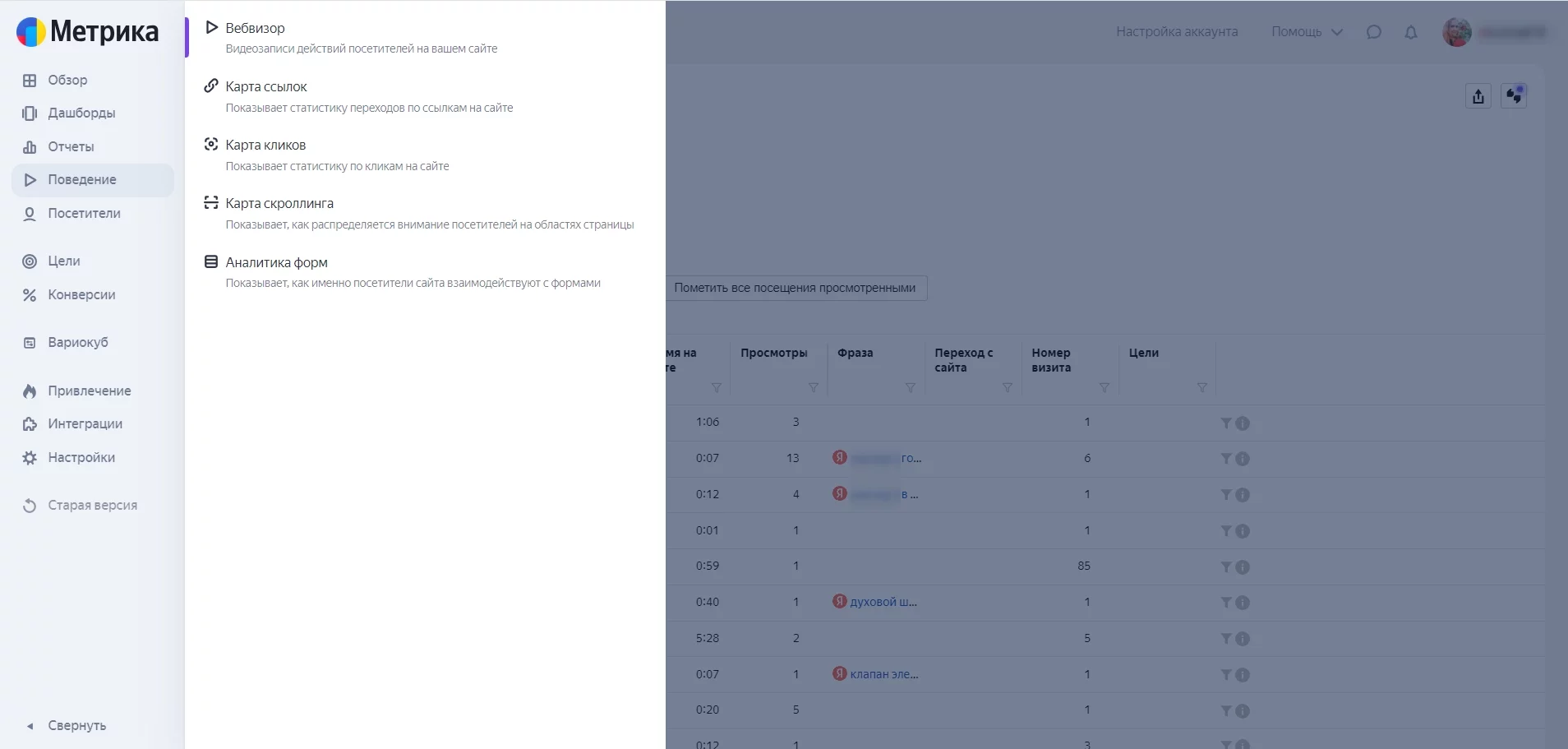The width and height of the screenshot is (1568, 749).
Task: Click the info icon in row 0:59
Action: (1243, 566)
